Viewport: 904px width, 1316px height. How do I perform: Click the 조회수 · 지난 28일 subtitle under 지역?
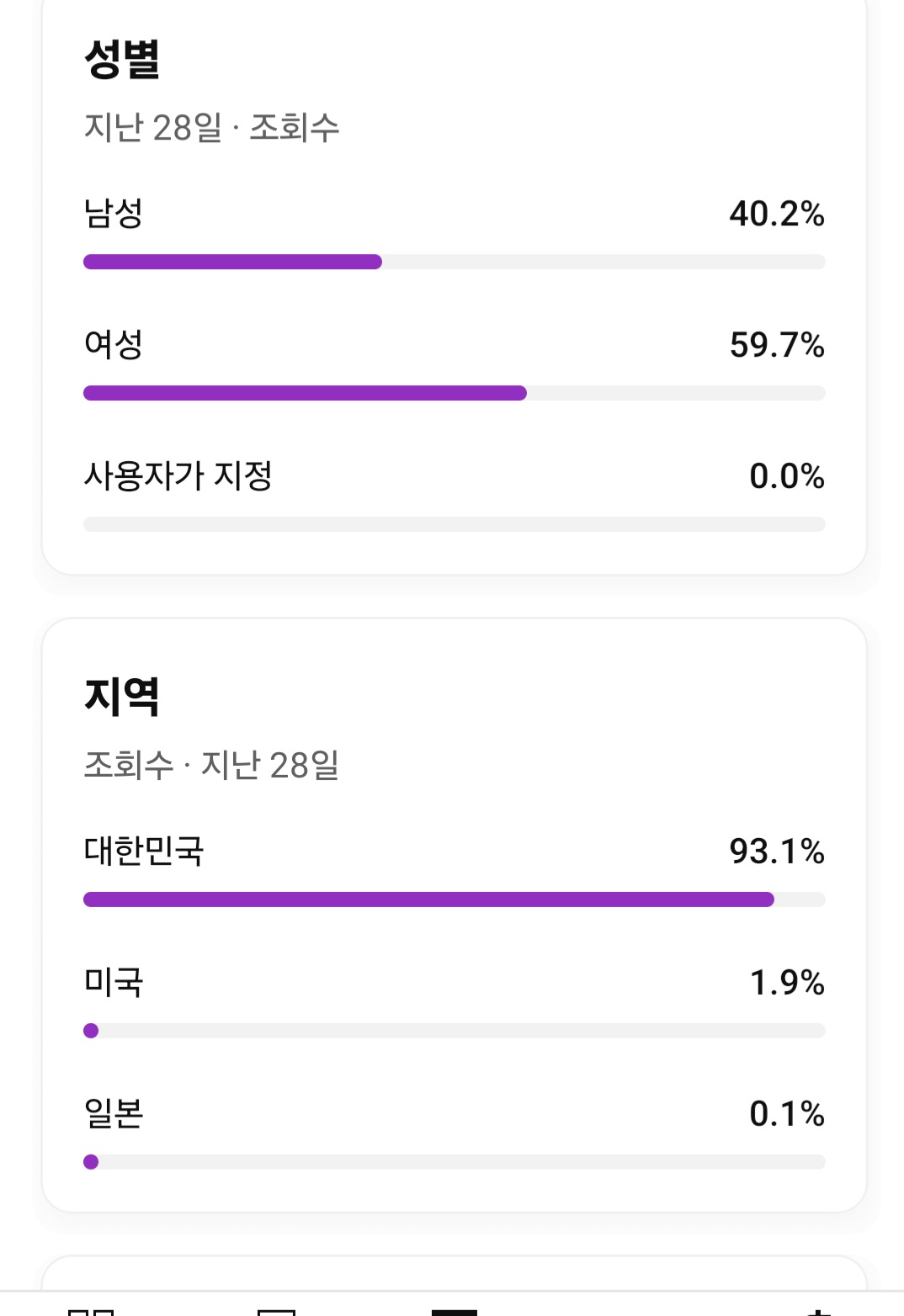211,766
